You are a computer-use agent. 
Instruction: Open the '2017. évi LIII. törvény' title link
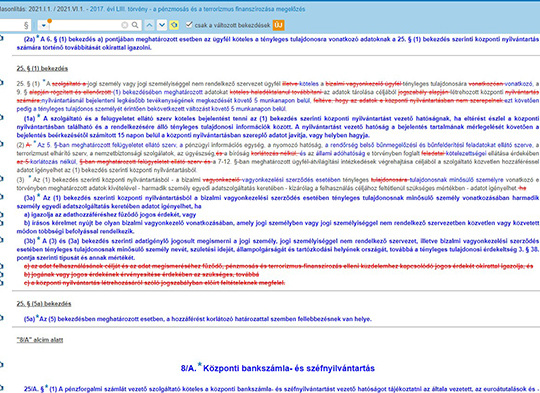tap(197, 9)
